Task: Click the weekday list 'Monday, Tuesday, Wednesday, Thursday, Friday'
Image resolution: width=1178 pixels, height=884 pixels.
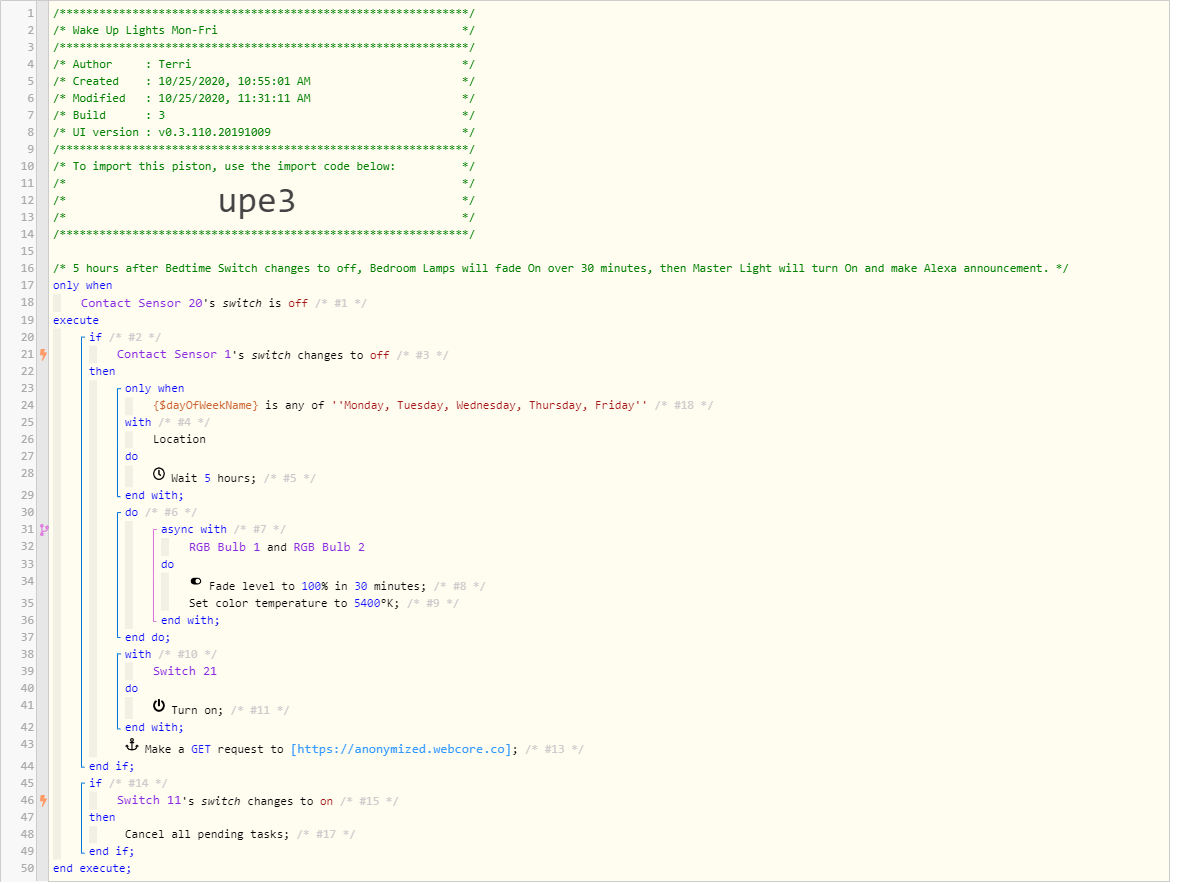Action: pyautogui.click(x=489, y=406)
